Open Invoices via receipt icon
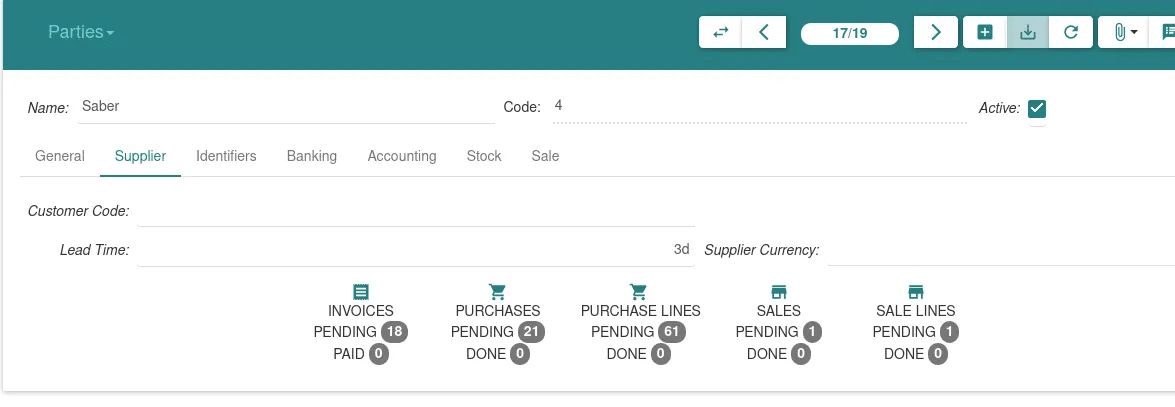The height and width of the screenshot is (407, 1175). [360, 292]
